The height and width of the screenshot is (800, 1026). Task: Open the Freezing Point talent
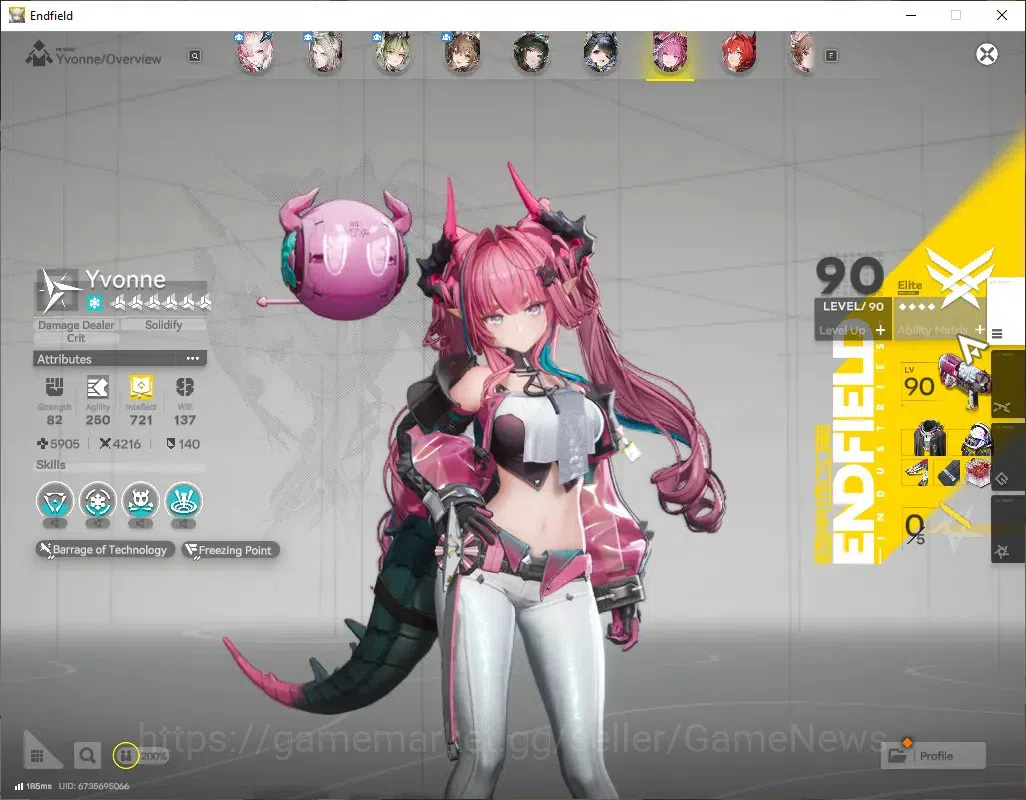[230, 550]
